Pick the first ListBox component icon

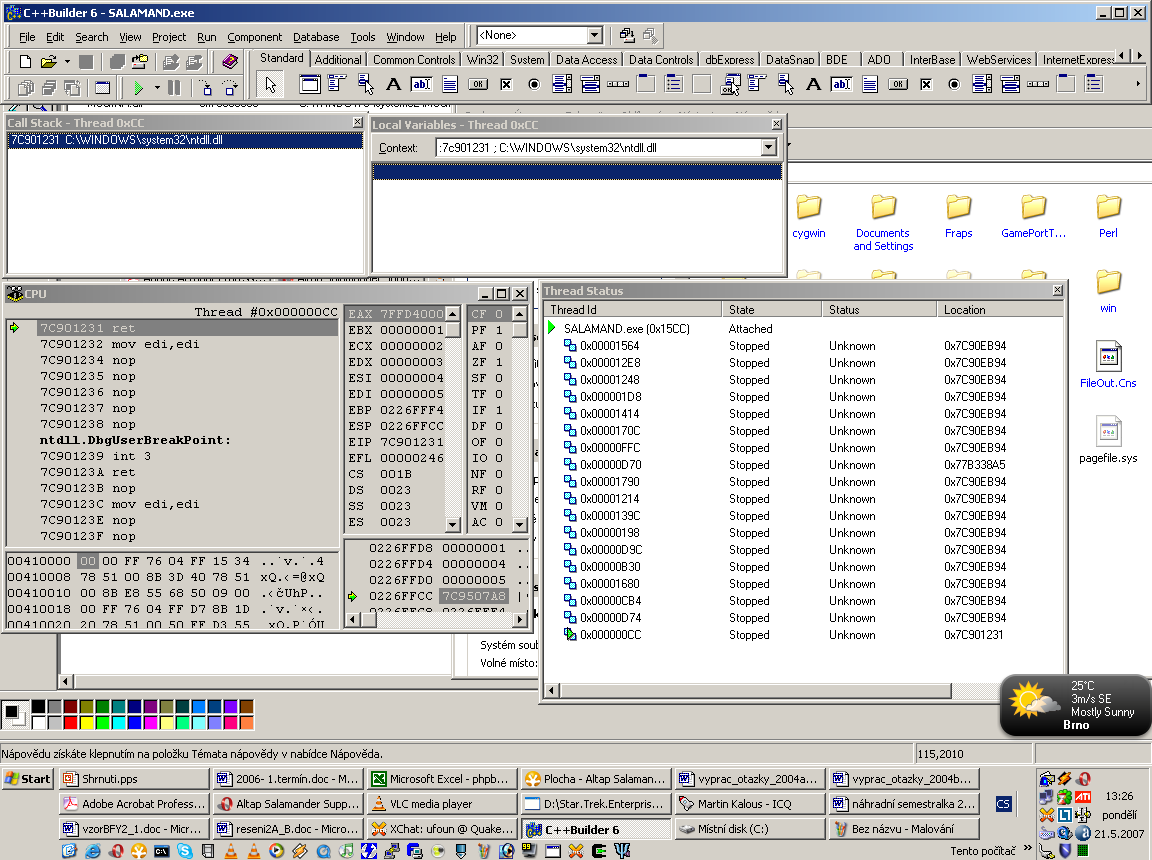(562, 84)
